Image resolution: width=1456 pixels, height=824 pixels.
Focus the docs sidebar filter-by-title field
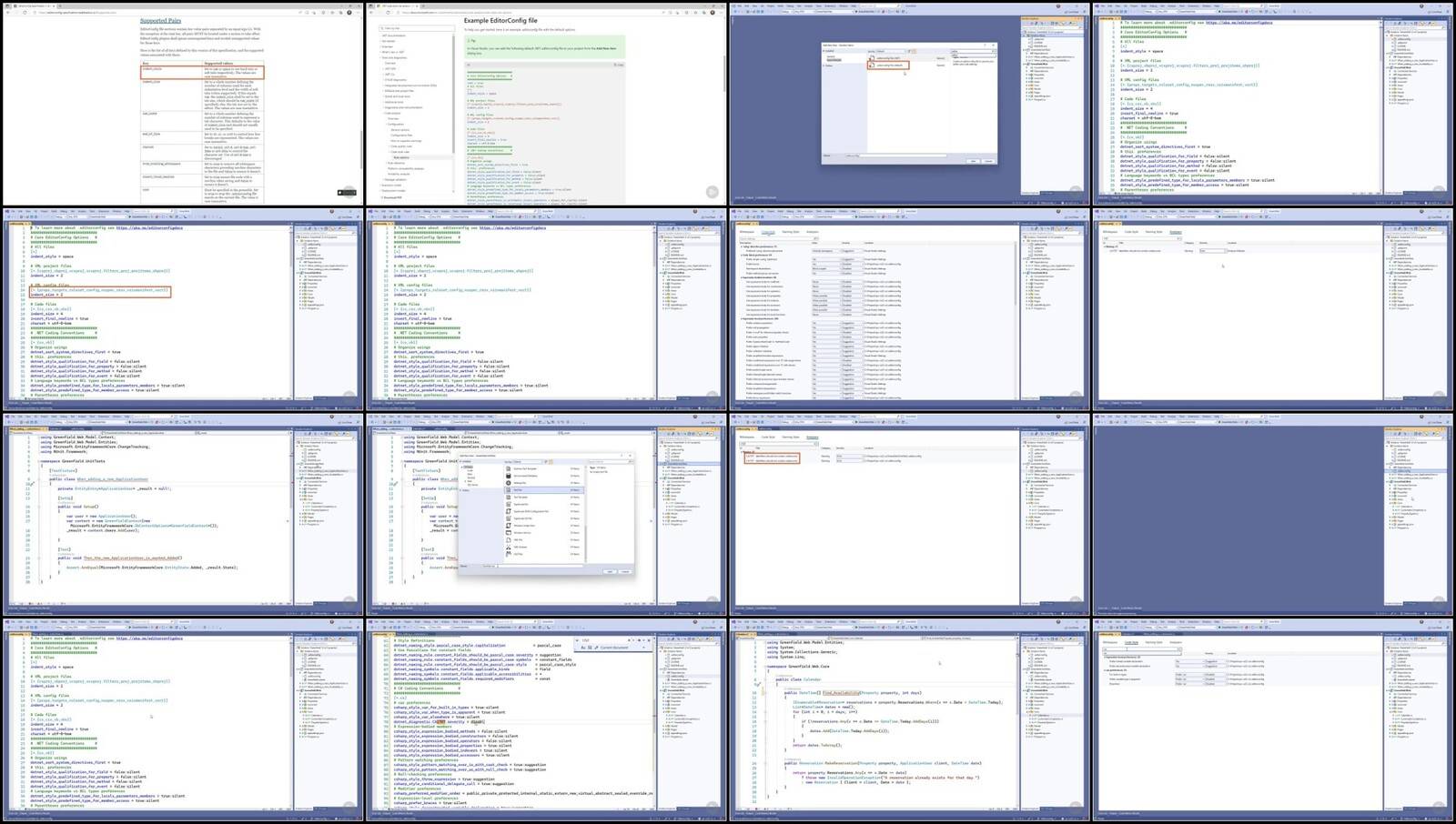417,28
